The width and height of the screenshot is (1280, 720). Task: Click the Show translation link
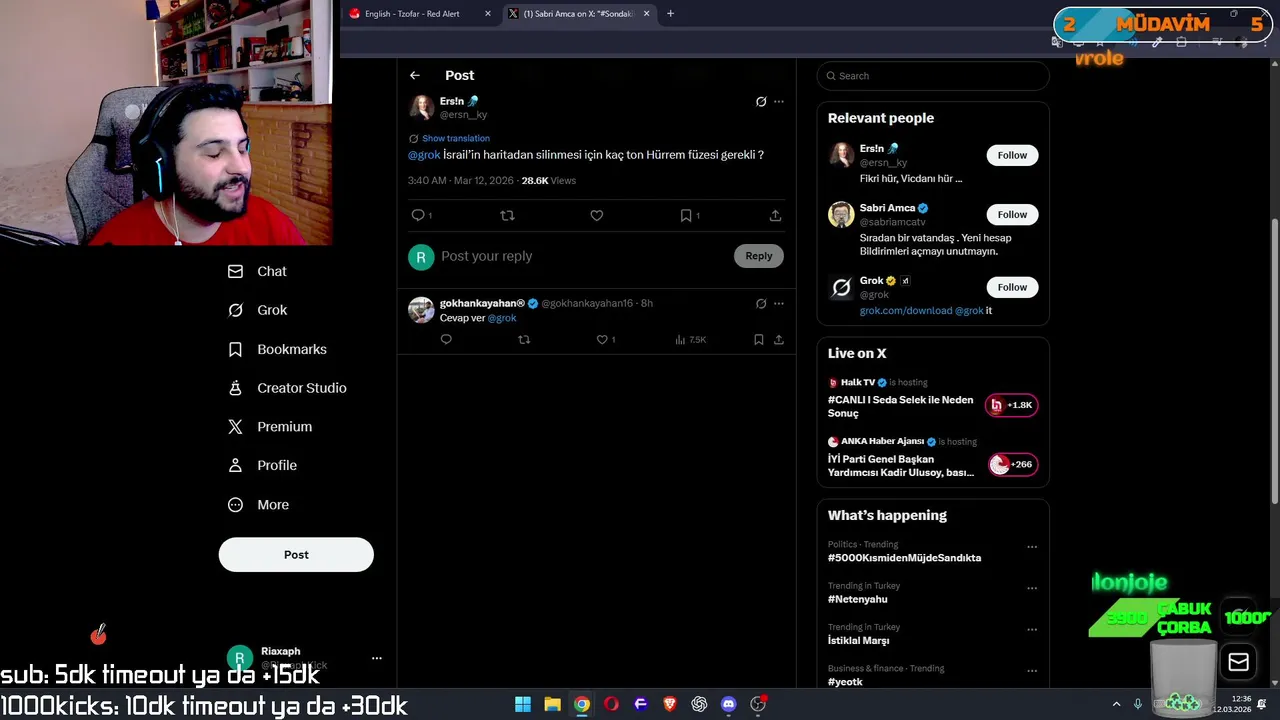pos(456,138)
